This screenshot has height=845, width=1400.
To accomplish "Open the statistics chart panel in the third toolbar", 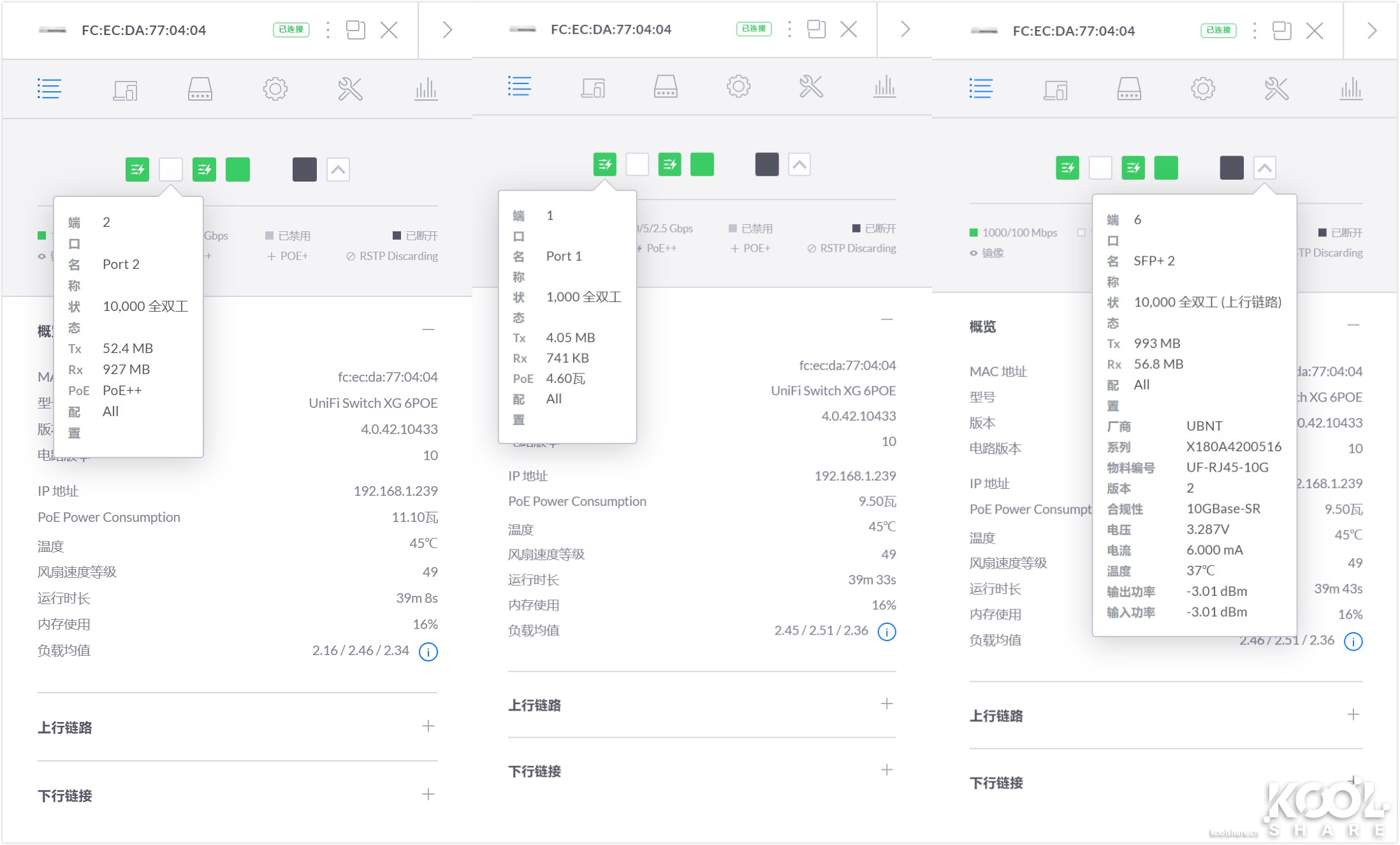I will click(x=1352, y=89).
